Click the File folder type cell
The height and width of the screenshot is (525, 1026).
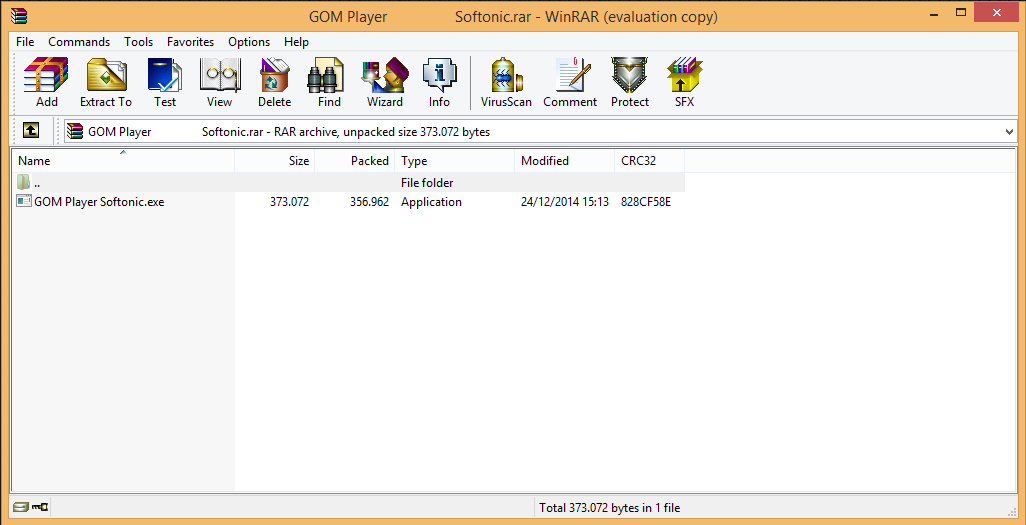tap(427, 183)
